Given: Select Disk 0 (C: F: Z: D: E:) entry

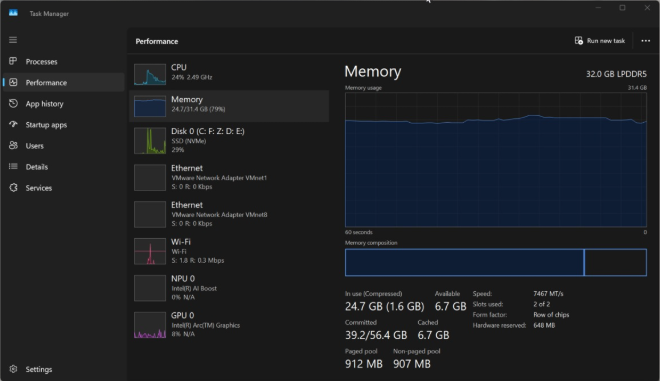Looking at the screenshot, I should [x=229, y=141].
